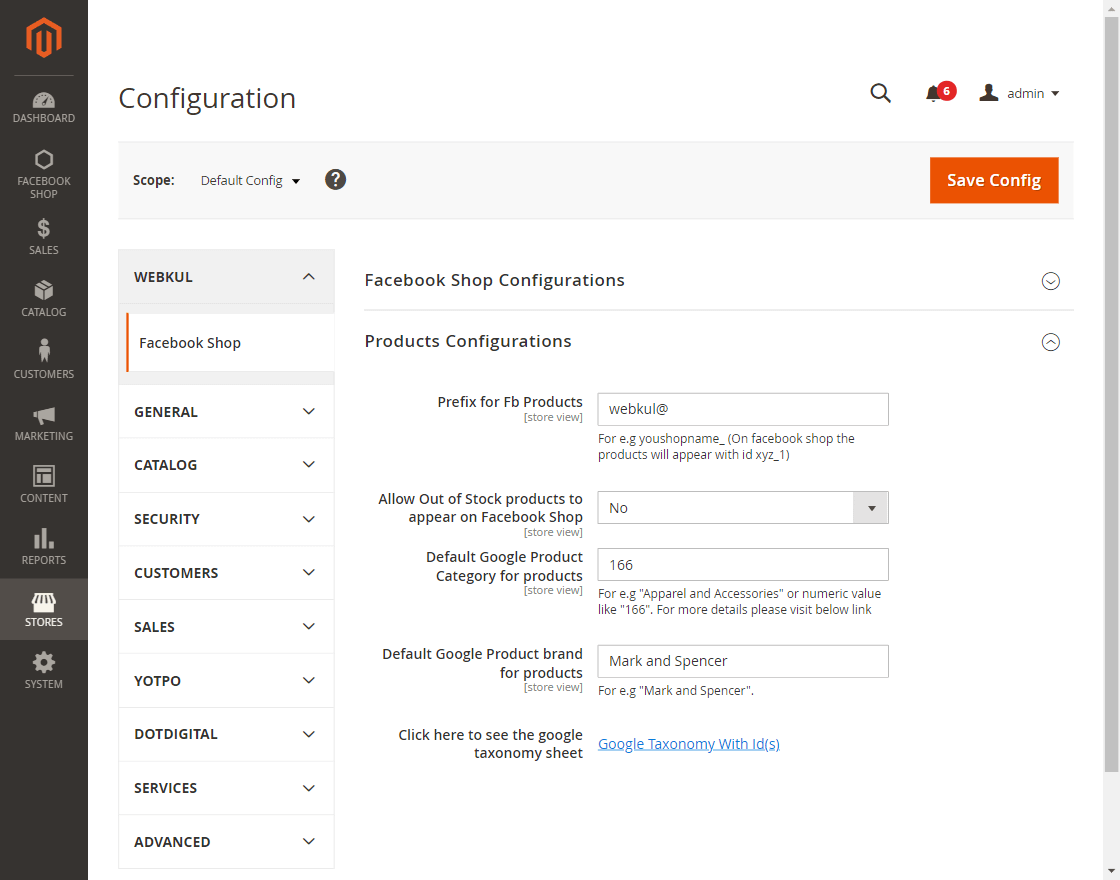1120x880 pixels.
Task: Click the Prefix for Fb Products field
Action: click(743, 409)
